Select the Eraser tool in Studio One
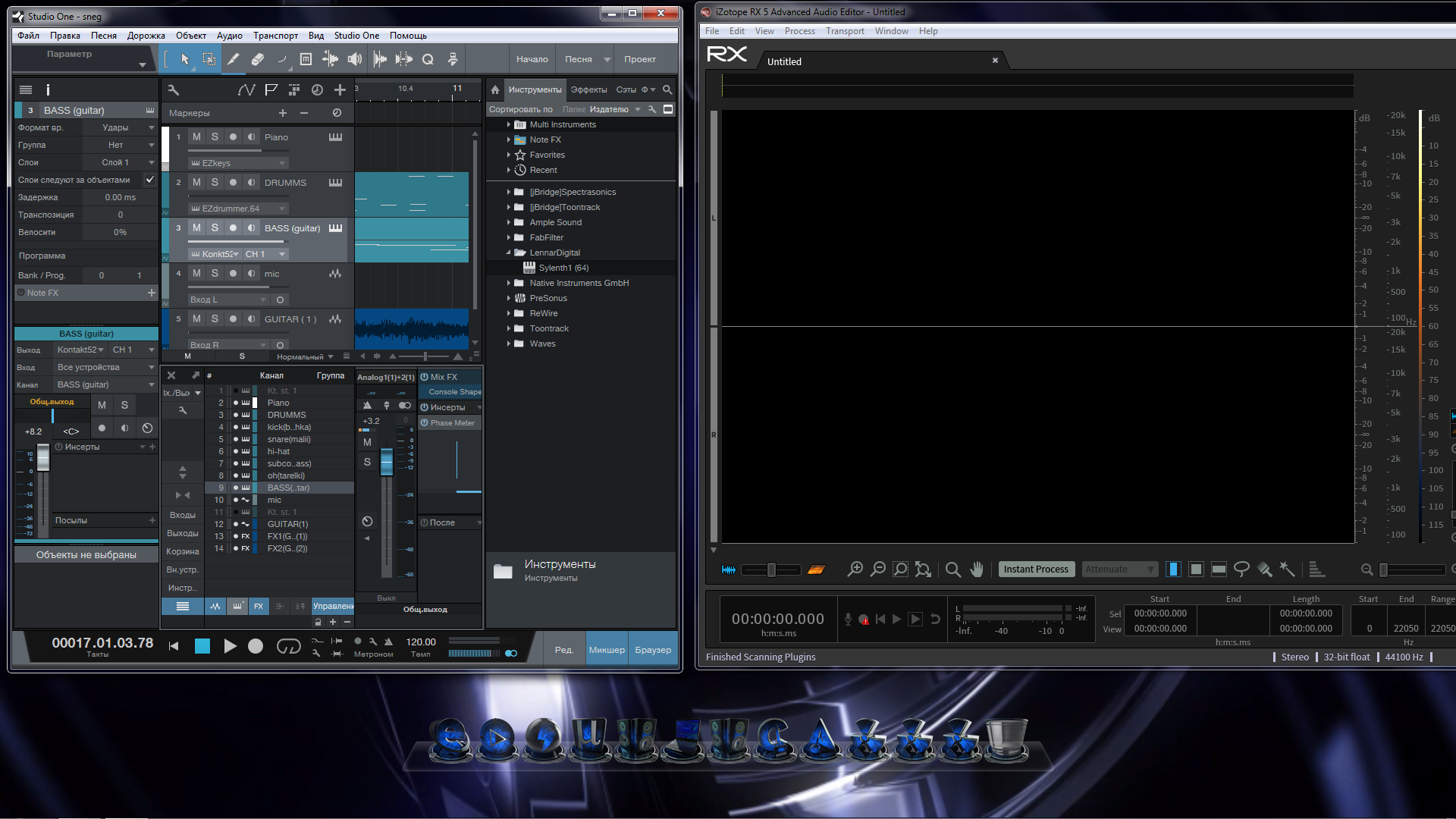Viewport: 1456px width, 819px height. point(258,59)
